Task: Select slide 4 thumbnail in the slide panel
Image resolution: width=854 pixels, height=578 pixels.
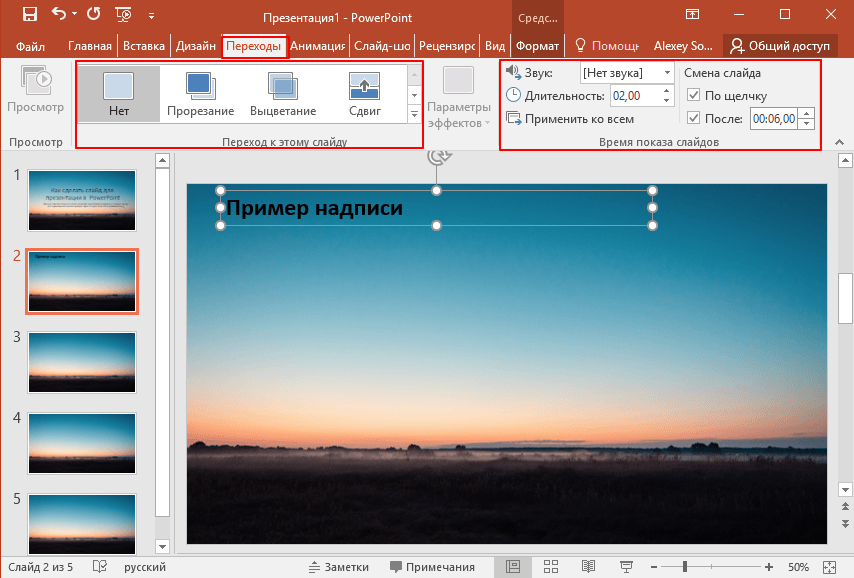Action: coord(82,443)
